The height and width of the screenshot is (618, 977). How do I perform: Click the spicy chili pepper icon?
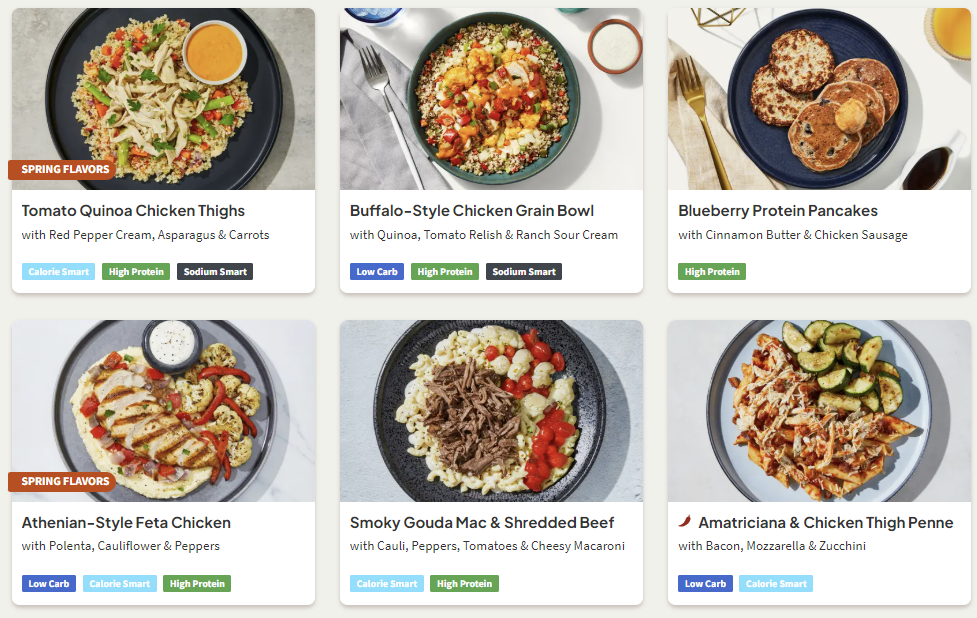point(685,522)
